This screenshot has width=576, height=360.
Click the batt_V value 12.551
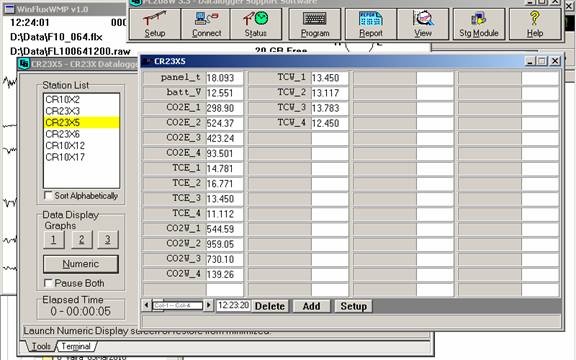(224, 93)
